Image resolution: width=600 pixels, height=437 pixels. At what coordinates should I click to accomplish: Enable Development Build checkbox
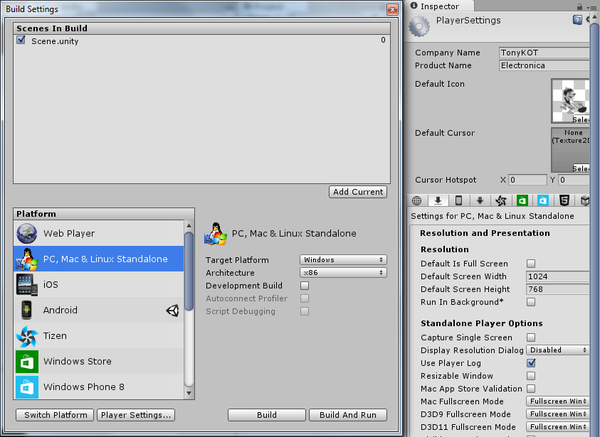coord(305,285)
